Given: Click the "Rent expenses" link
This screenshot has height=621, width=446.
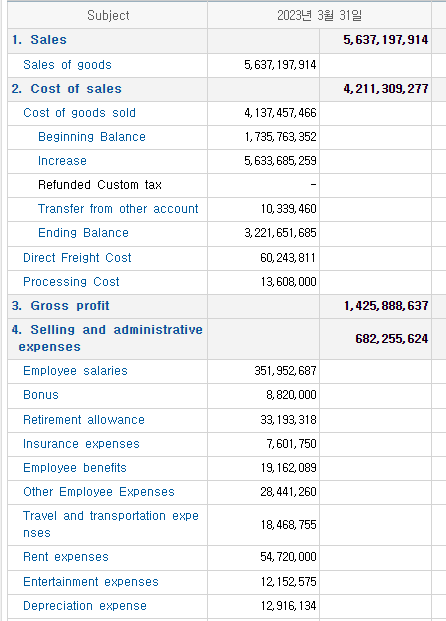Looking at the screenshot, I should (x=66, y=557).
